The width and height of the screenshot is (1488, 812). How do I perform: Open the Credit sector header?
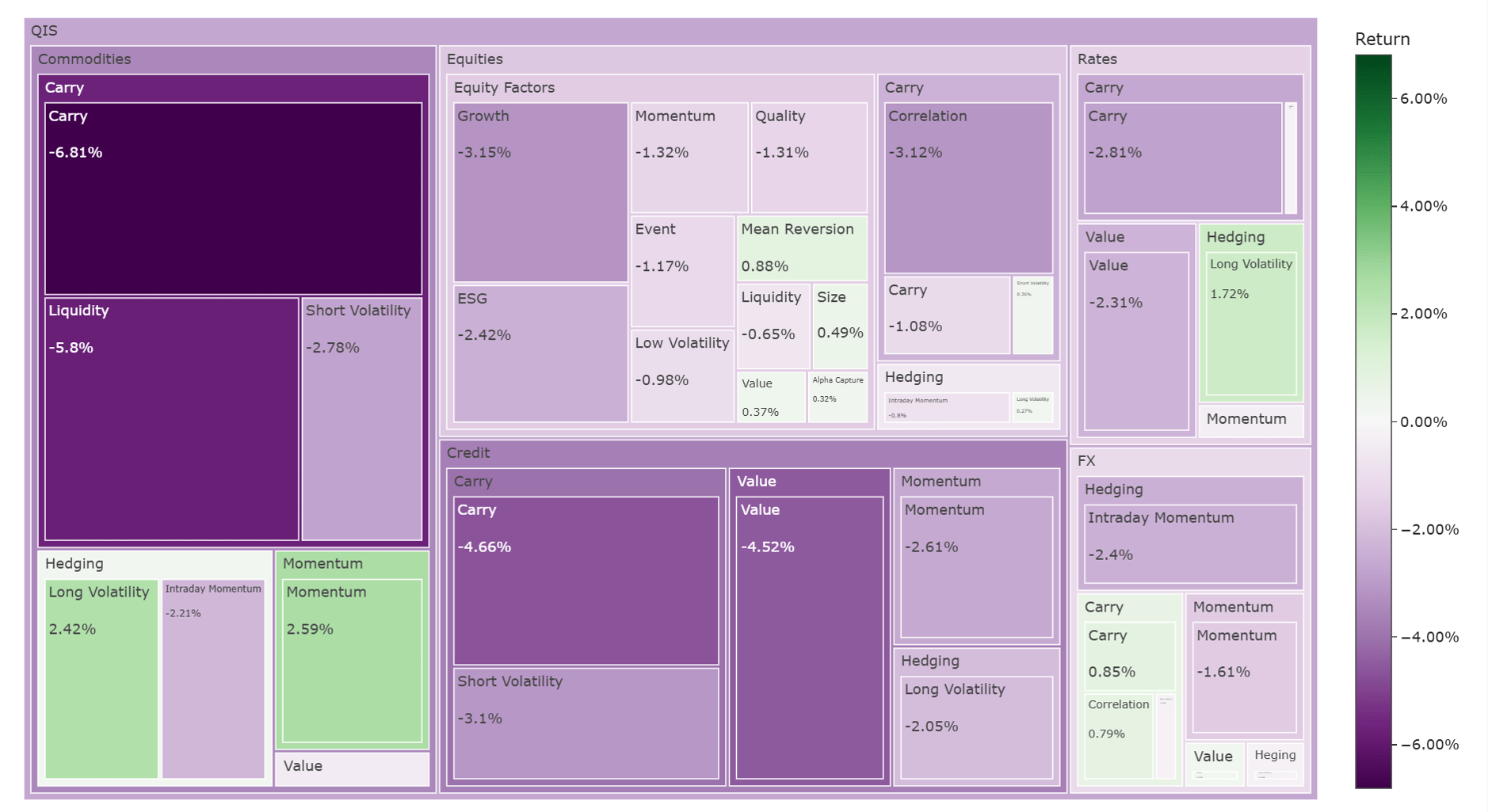pyautogui.click(x=753, y=453)
